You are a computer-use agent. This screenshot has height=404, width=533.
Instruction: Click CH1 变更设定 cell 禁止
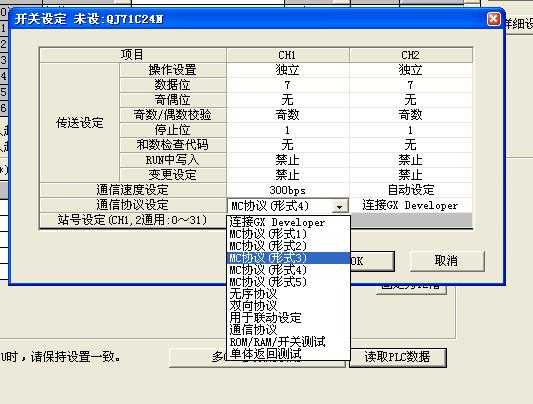pyautogui.click(x=288, y=175)
